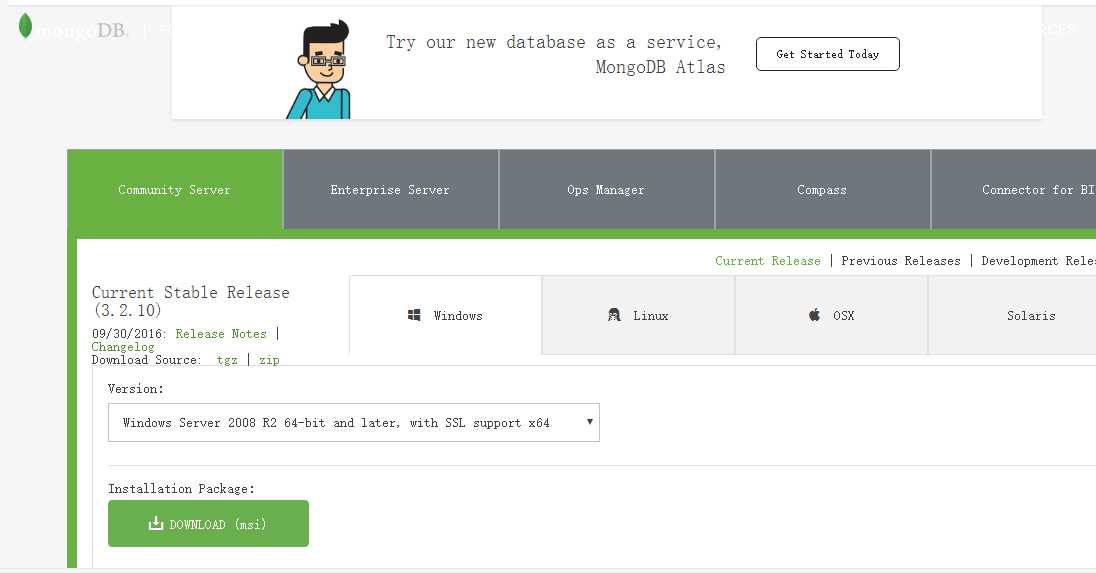Viewport: 1096px width, 573px height.
Task: Select the OSX platform tab
Action: [x=831, y=315]
